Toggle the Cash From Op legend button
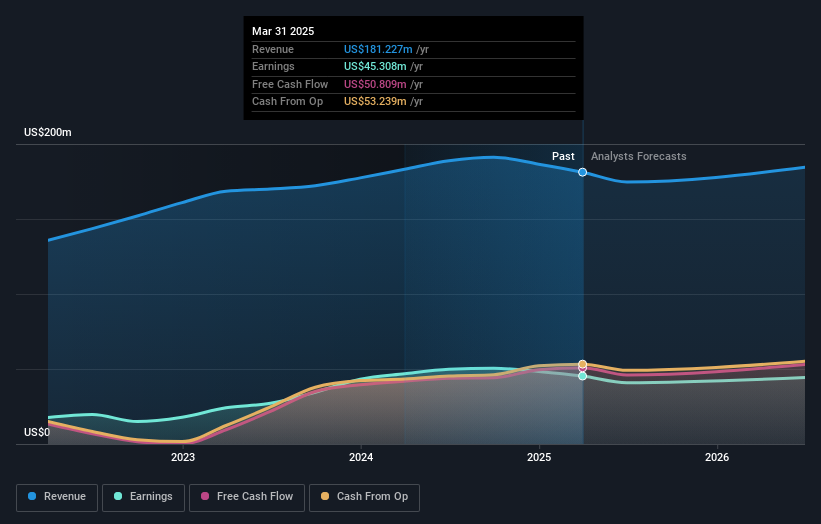821x524 pixels. pyautogui.click(x=364, y=497)
